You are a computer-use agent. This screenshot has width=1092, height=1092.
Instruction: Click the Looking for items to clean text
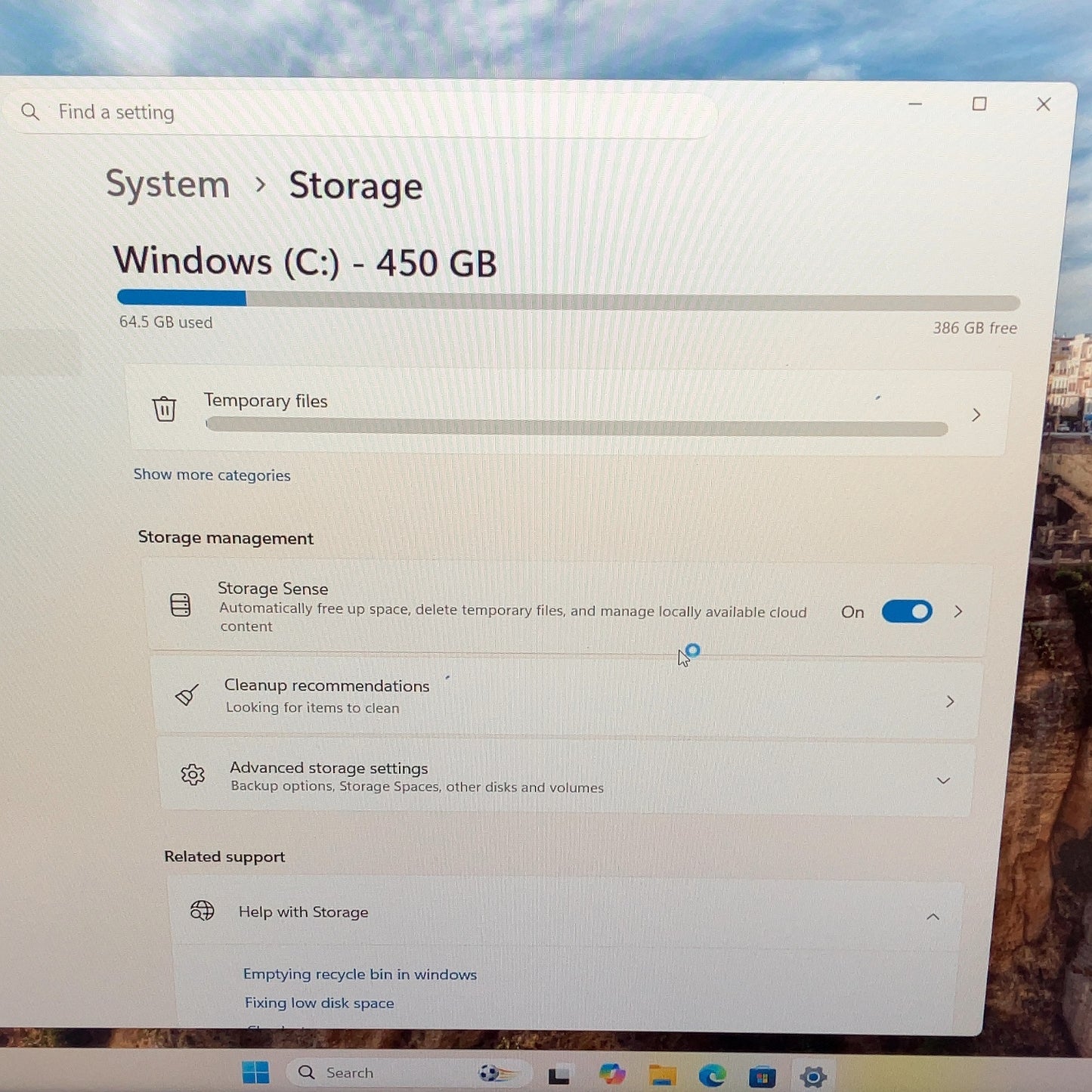[312, 707]
